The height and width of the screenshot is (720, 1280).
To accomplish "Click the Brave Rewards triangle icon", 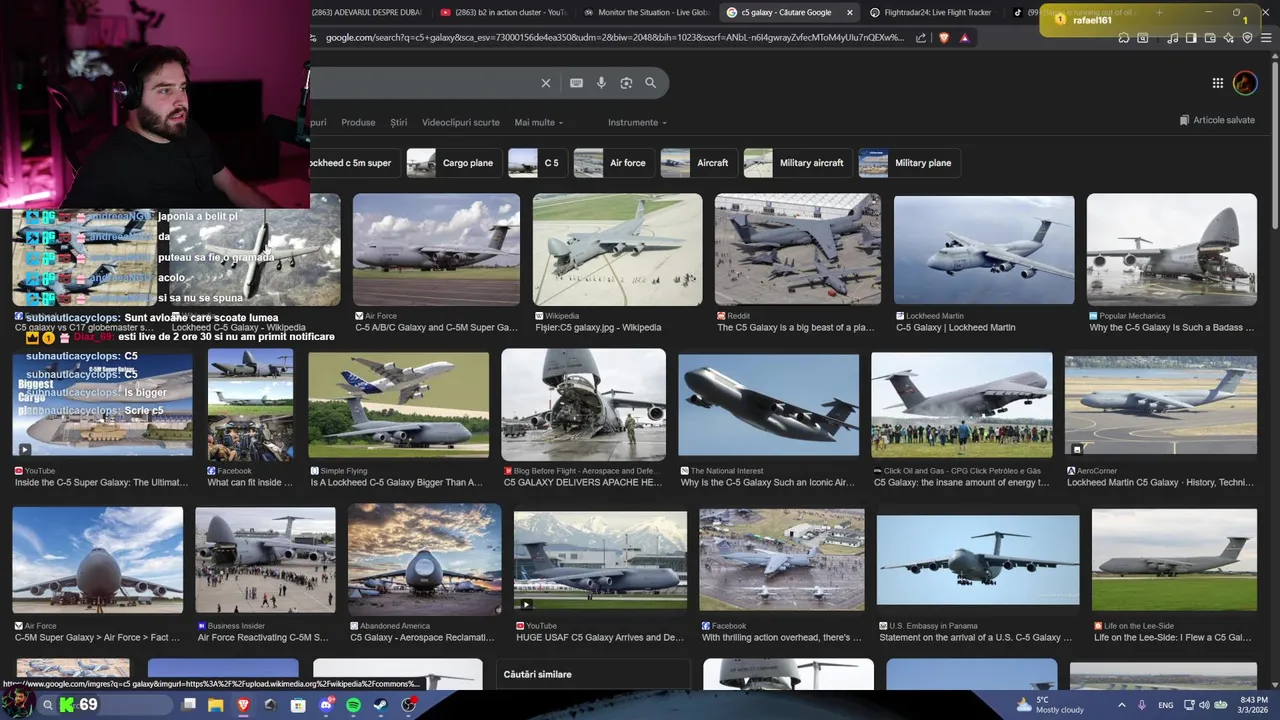I will point(964,38).
